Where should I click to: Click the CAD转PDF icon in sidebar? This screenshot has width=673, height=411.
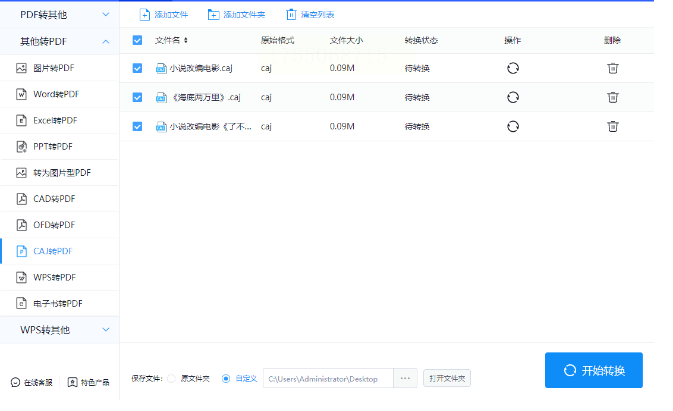point(21,199)
